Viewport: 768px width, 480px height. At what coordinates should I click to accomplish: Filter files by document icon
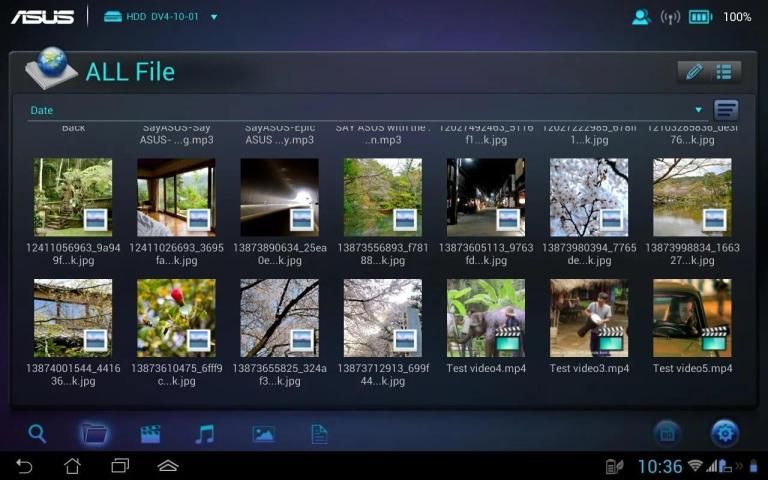pos(319,434)
